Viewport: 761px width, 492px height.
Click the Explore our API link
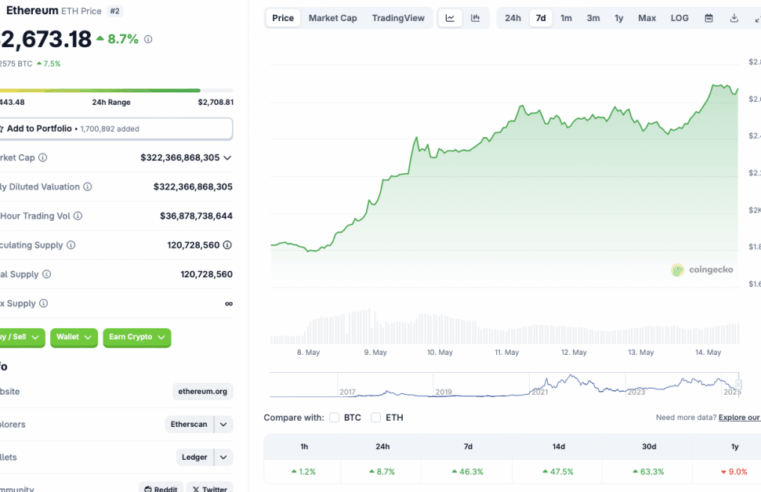coord(740,417)
